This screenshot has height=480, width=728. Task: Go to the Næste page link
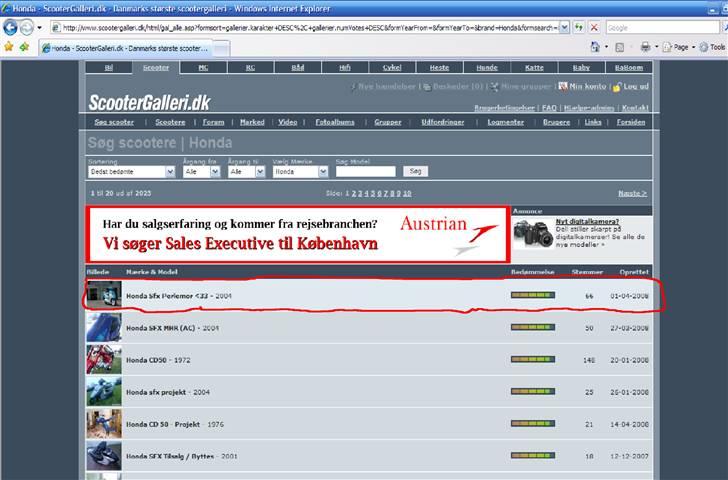pos(632,193)
